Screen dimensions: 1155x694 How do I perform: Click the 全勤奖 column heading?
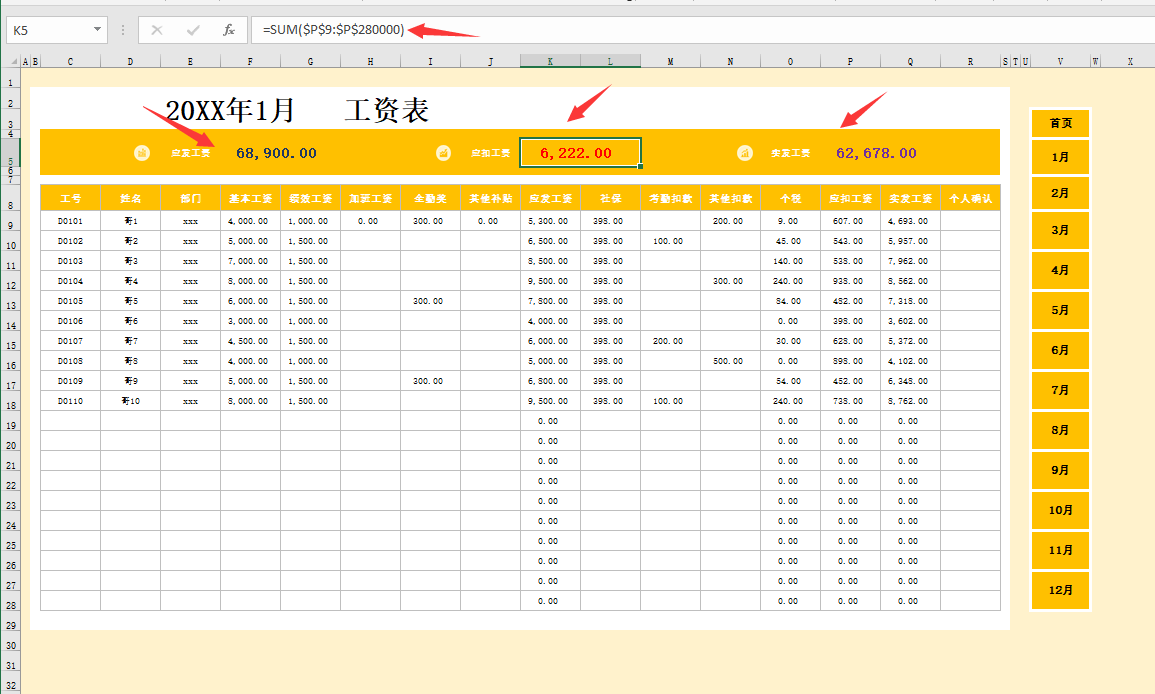pyautogui.click(x=431, y=198)
